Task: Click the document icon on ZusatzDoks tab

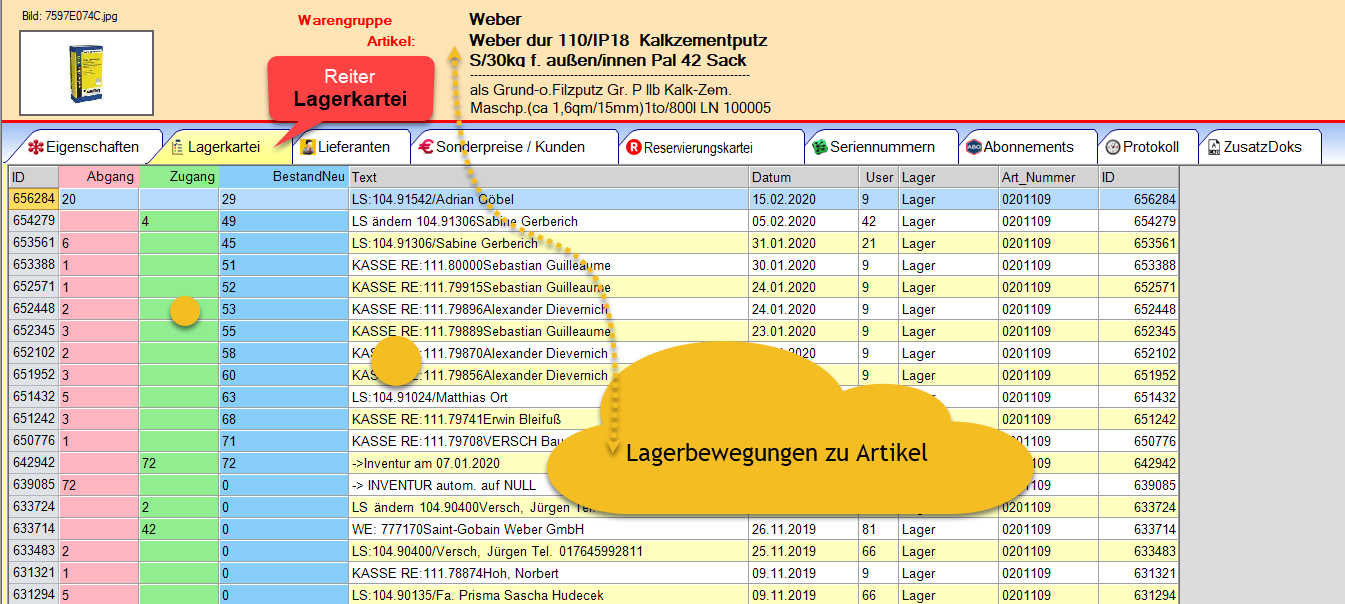Action: click(1214, 147)
